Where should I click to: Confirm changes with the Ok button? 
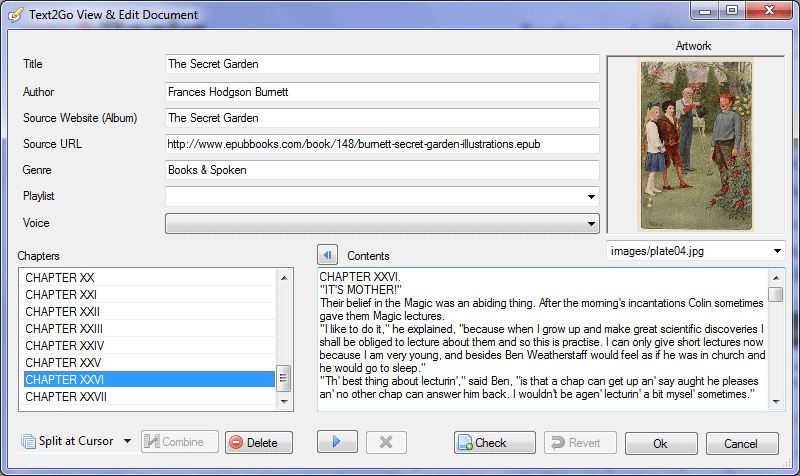[660, 442]
